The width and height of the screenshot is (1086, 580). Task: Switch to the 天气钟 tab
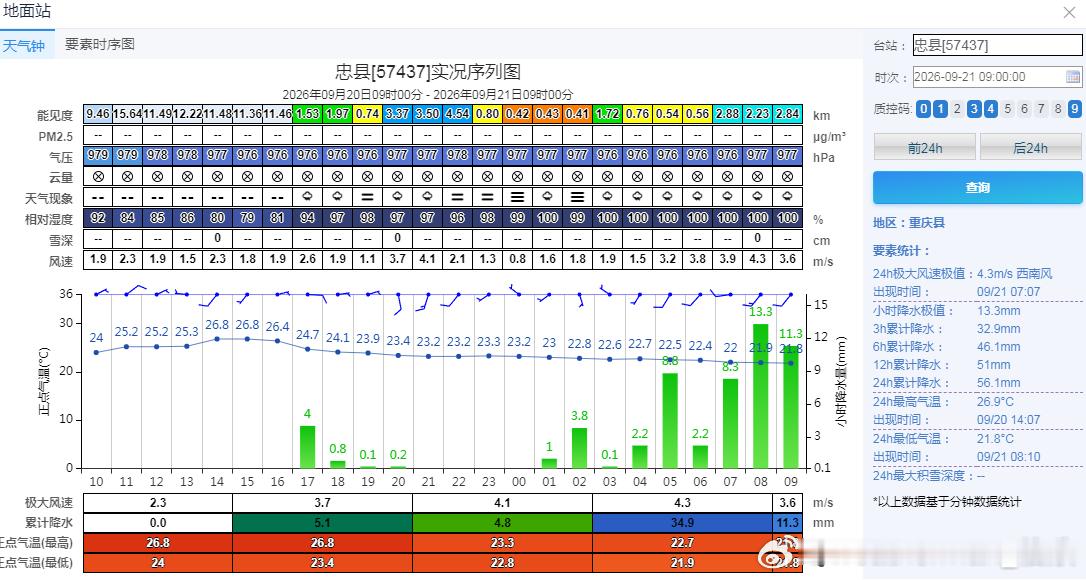(24, 46)
